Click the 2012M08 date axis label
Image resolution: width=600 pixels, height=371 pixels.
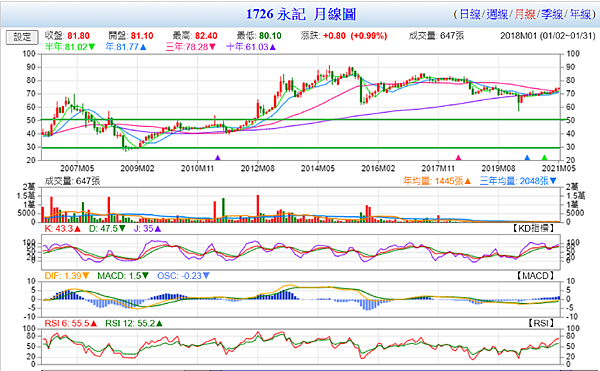tap(258, 168)
